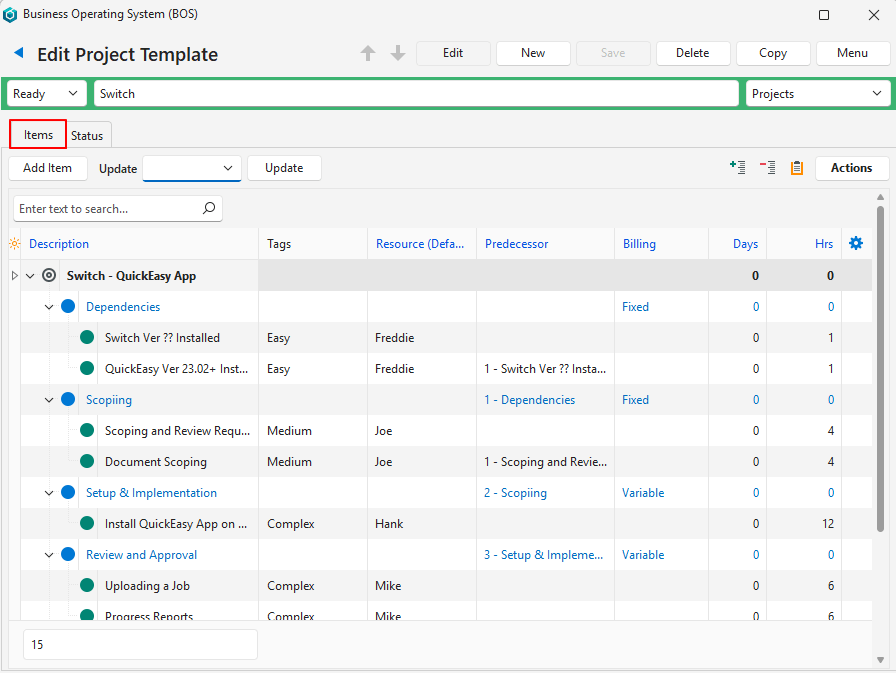
Task: Open the Ready status dropdown
Action: (x=46, y=94)
